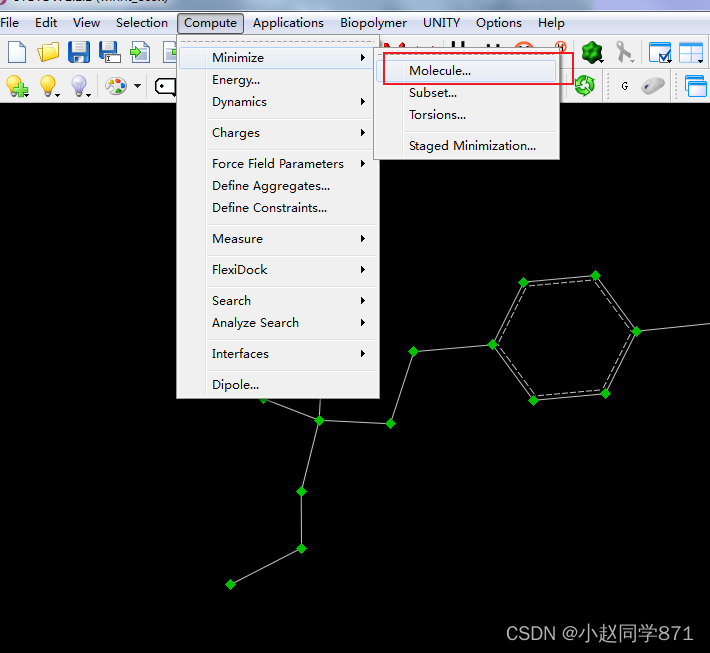Open the Biopolymer menu
This screenshot has width=710, height=653.
click(374, 23)
